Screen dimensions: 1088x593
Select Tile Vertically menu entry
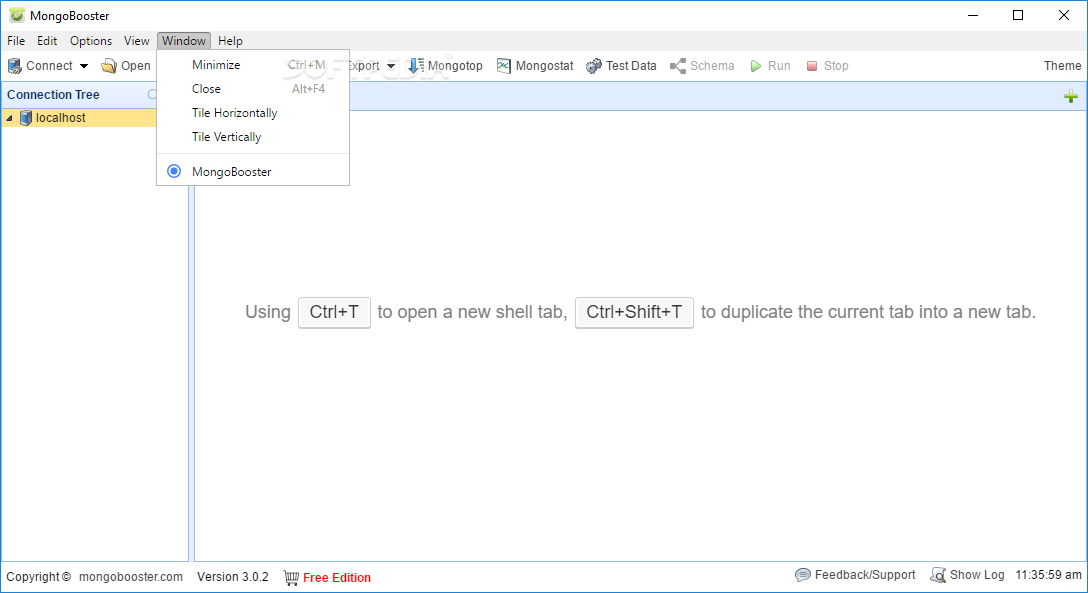(253, 137)
